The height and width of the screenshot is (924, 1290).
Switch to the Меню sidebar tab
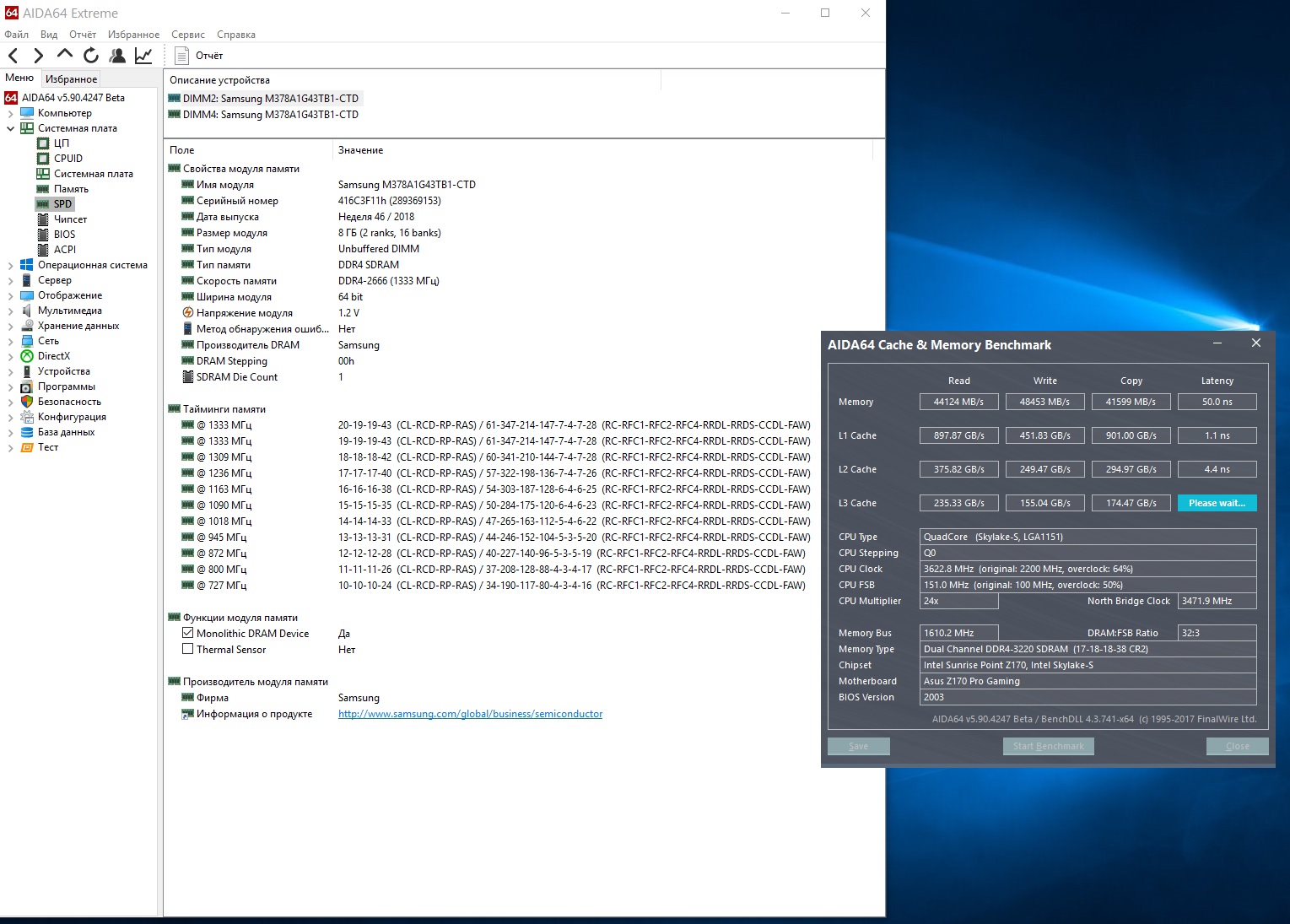point(19,78)
